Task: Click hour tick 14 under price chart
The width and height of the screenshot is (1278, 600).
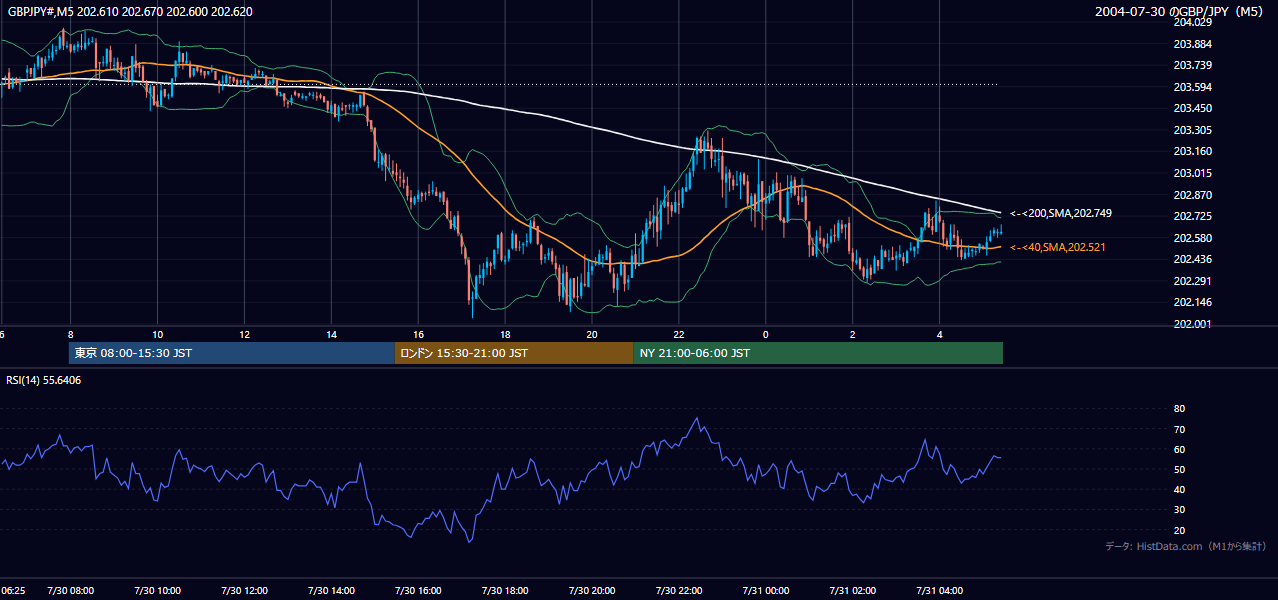Action: pyautogui.click(x=331, y=334)
